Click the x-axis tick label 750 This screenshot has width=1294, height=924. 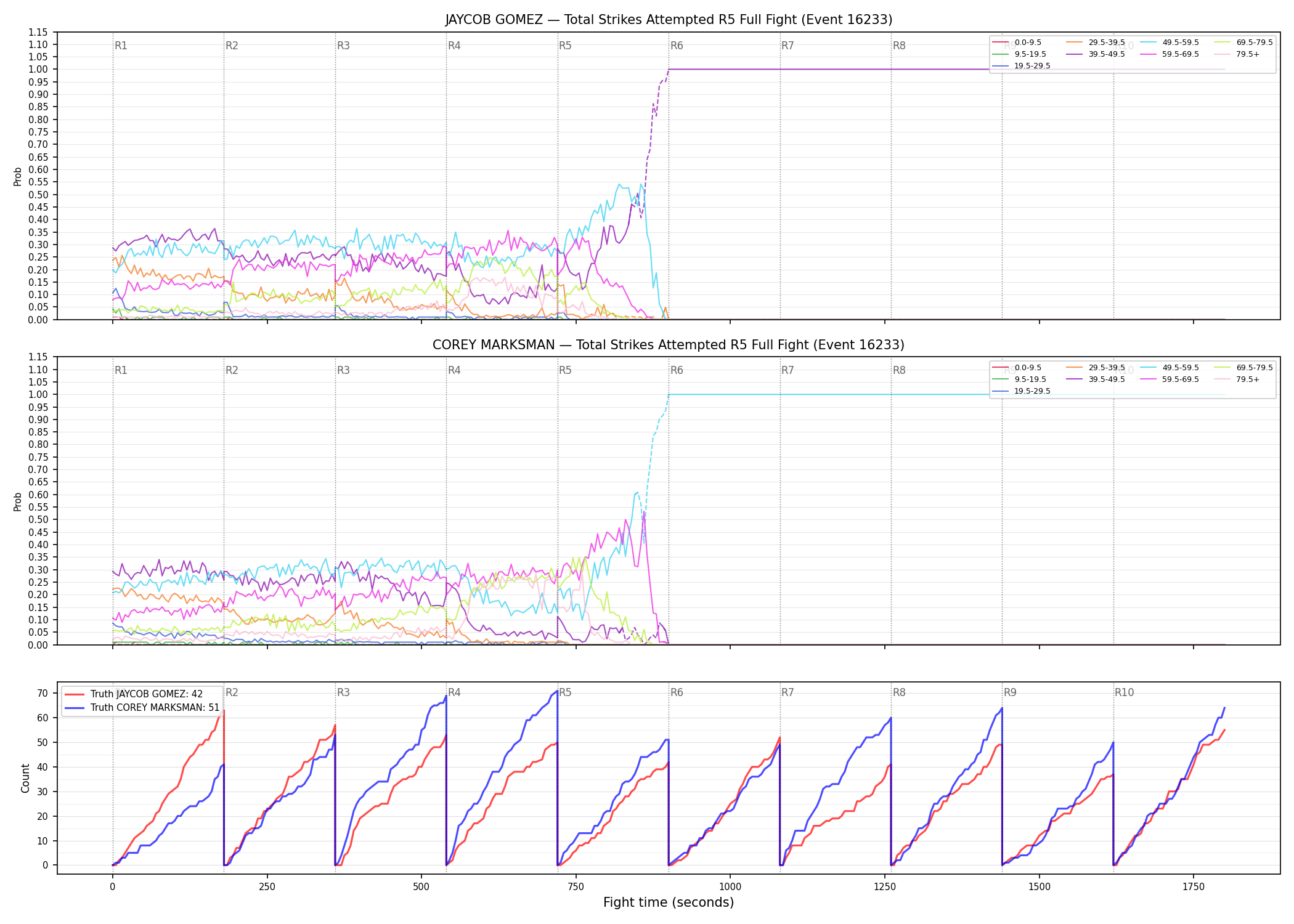pyautogui.click(x=576, y=887)
